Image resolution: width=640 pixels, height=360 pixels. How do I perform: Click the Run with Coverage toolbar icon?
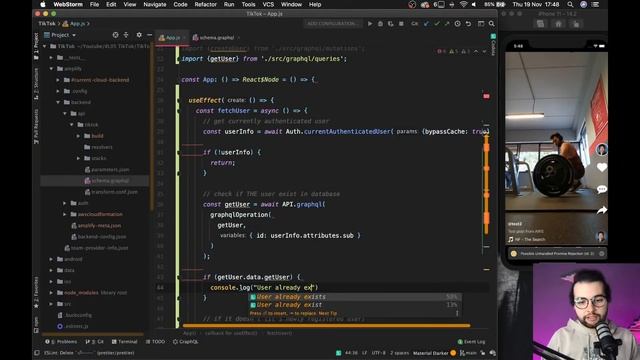coord(391,24)
